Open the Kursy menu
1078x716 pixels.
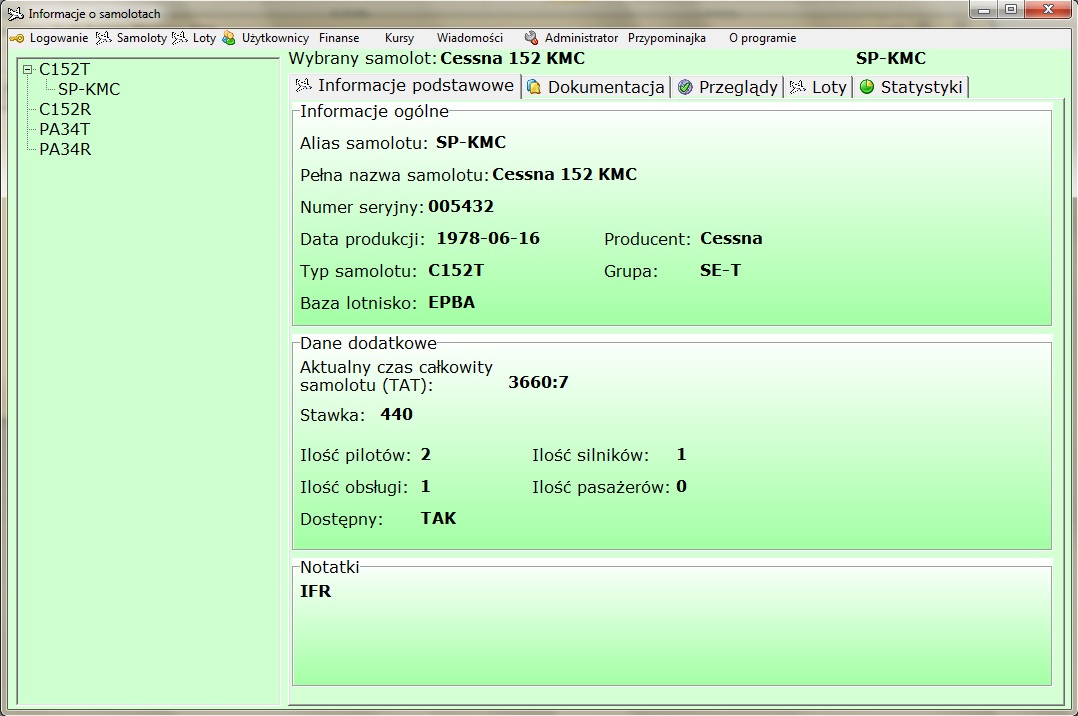click(399, 39)
